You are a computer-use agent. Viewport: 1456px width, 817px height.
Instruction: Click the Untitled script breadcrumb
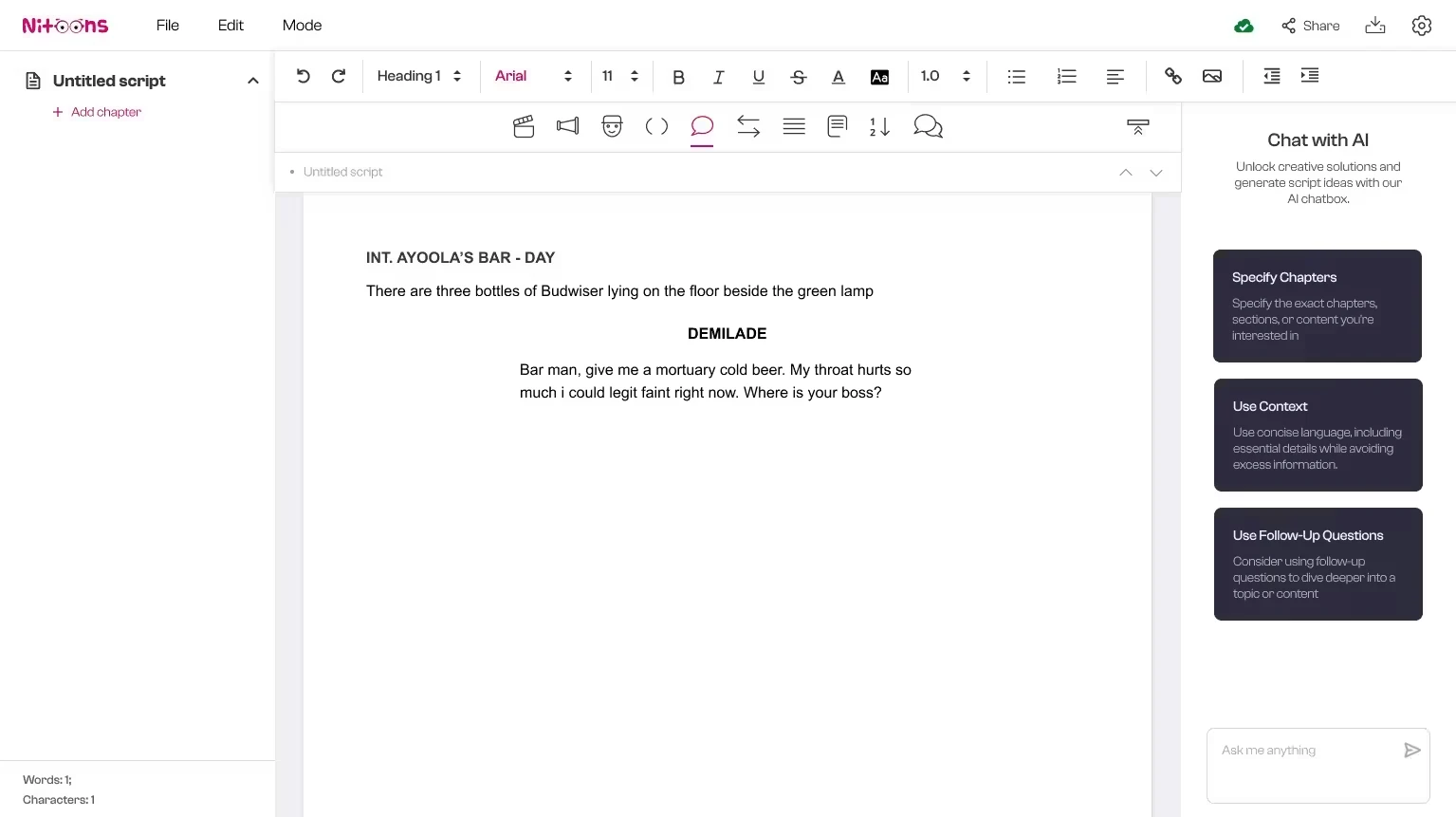[x=342, y=172]
